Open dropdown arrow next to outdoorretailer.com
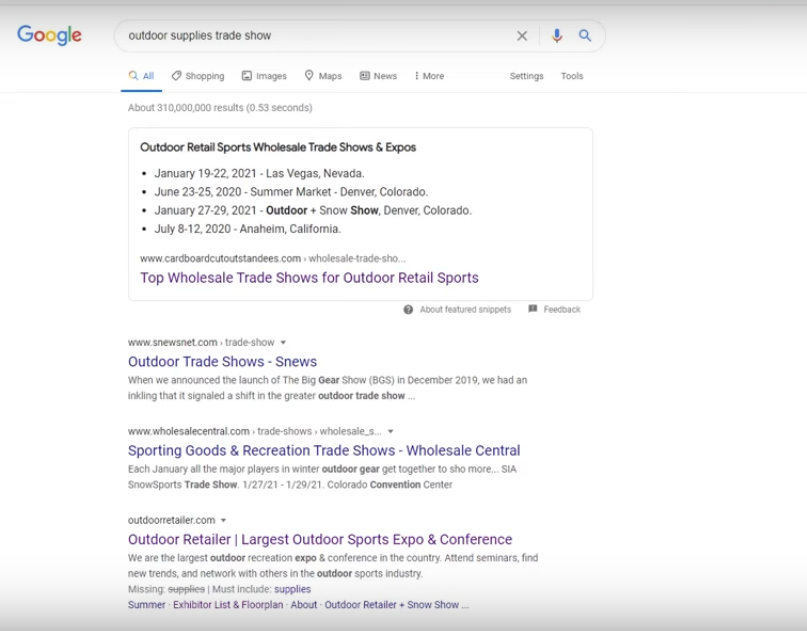The height and width of the screenshot is (631, 807). [224, 521]
